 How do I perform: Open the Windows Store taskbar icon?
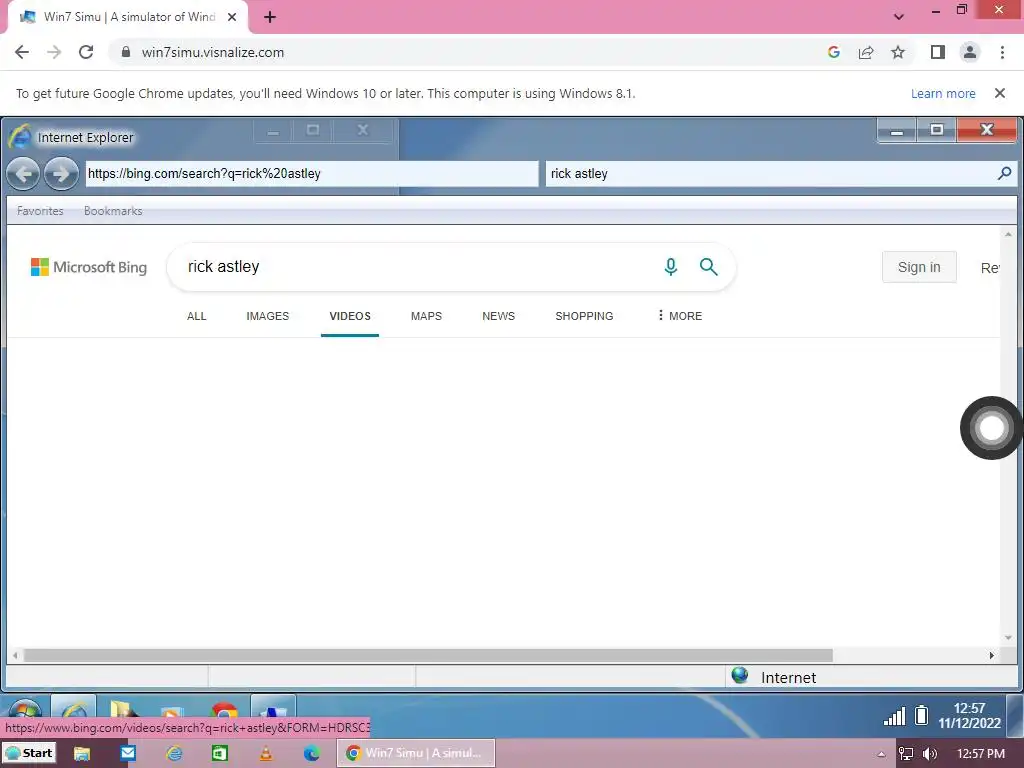tap(220, 754)
